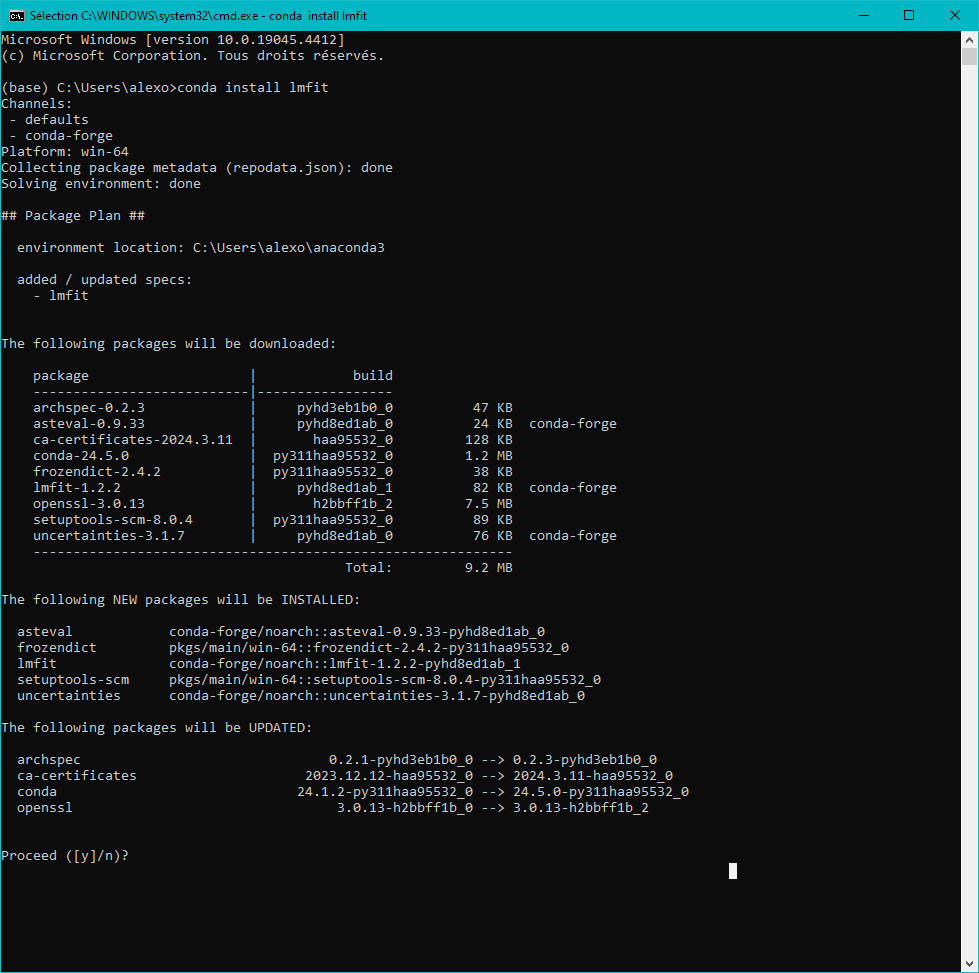This screenshot has height=973, width=979.
Task: Close the cmd.exe window
Action: [955, 15]
